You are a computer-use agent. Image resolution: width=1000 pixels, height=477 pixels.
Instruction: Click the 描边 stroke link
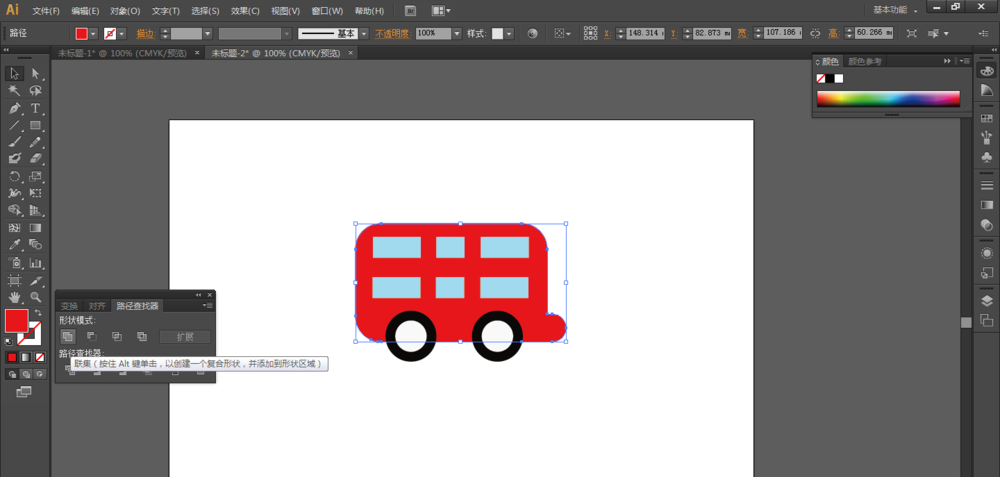click(x=146, y=33)
